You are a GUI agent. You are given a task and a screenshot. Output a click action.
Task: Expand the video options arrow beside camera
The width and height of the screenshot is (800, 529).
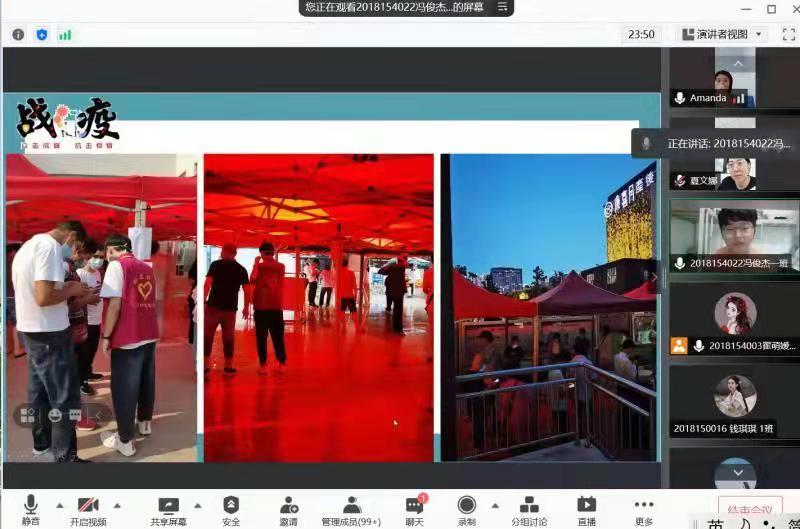point(116,505)
